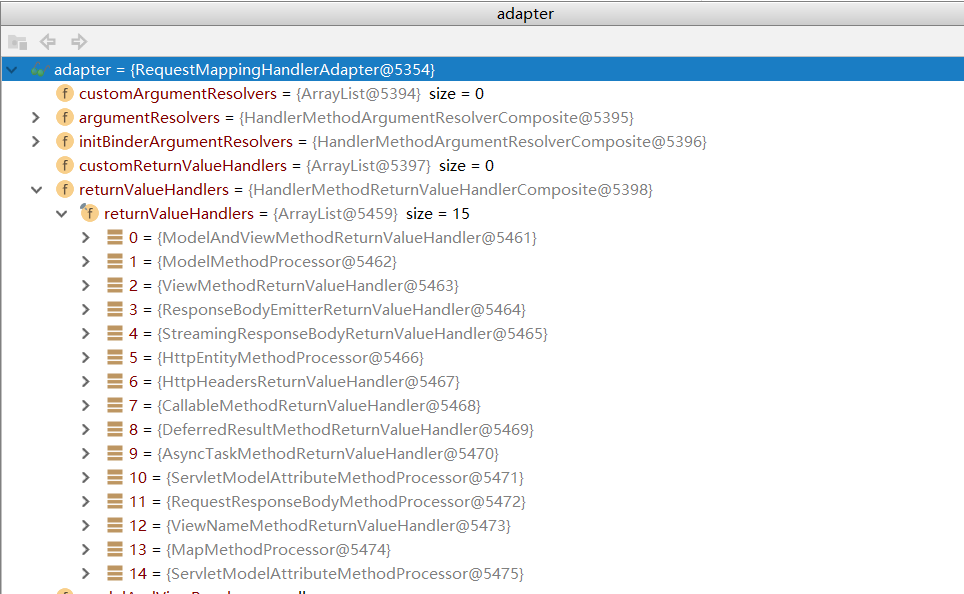Expand element 5 HttpEntityMethodProcessor
This screenshot has height=594, width=964.
[x=86, y=357]
